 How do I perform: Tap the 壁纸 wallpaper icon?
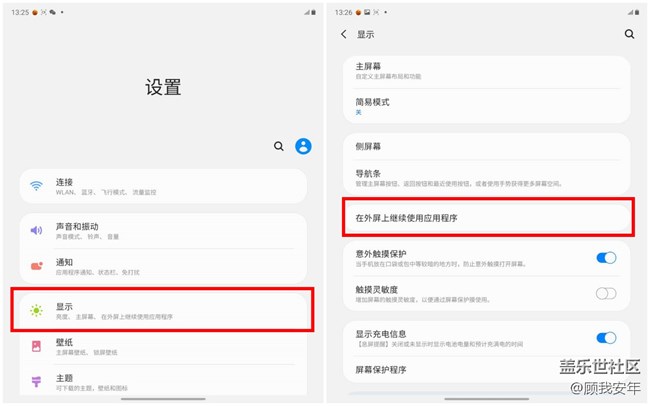coord(37,346)
